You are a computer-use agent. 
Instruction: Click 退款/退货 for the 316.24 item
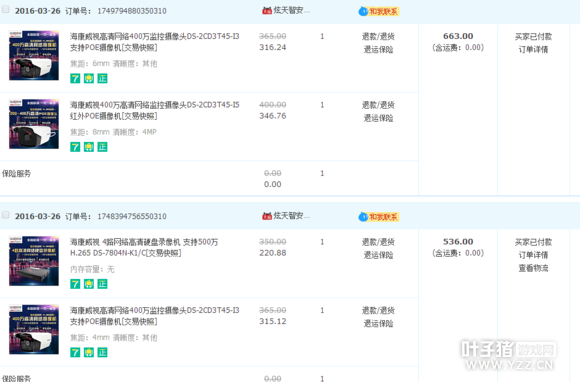(x=378, y=36)
